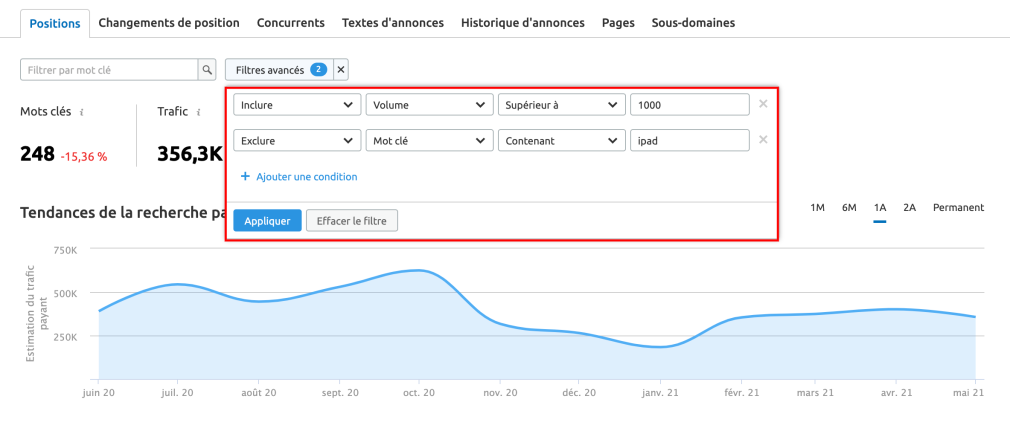This screenshot has height=425, width=1010.
Task: Click the info icon beside Trafic
Action: (x=199, y=113)
